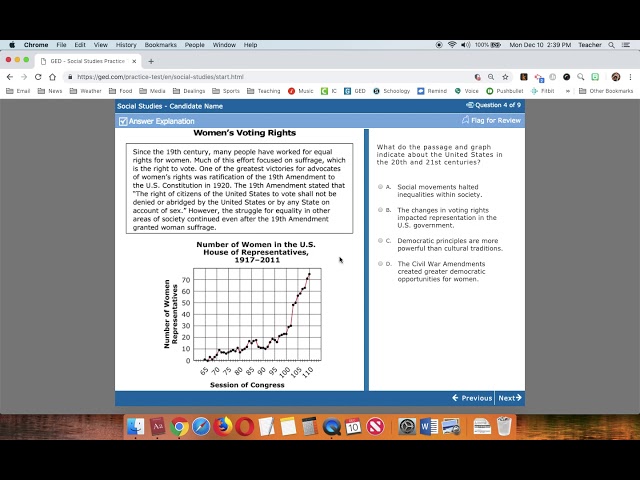Open the Schoology bookmark
This screenshot has height=480, width=640.
[391, 91]
